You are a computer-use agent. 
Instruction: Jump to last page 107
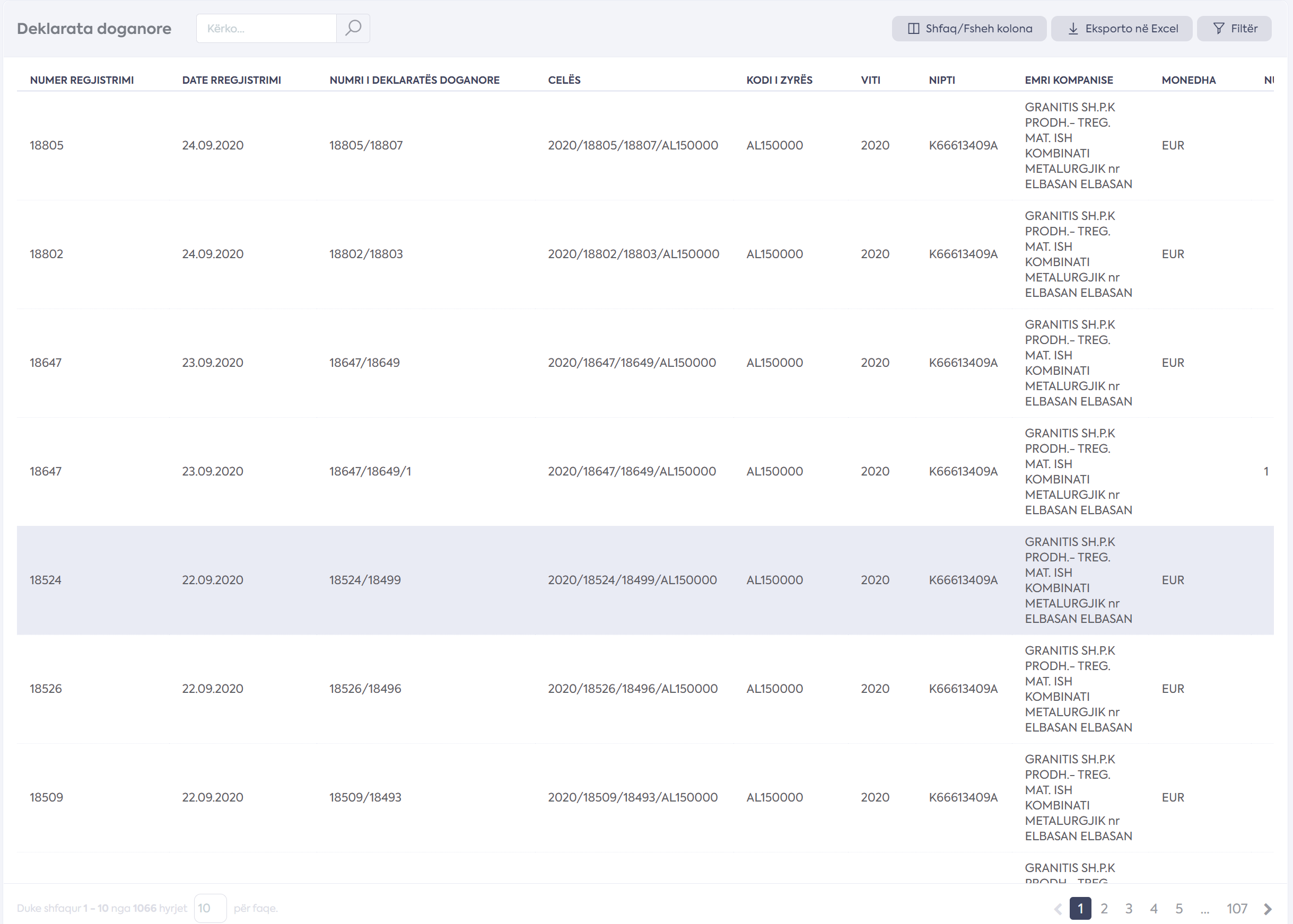[x=1237, y=909]
